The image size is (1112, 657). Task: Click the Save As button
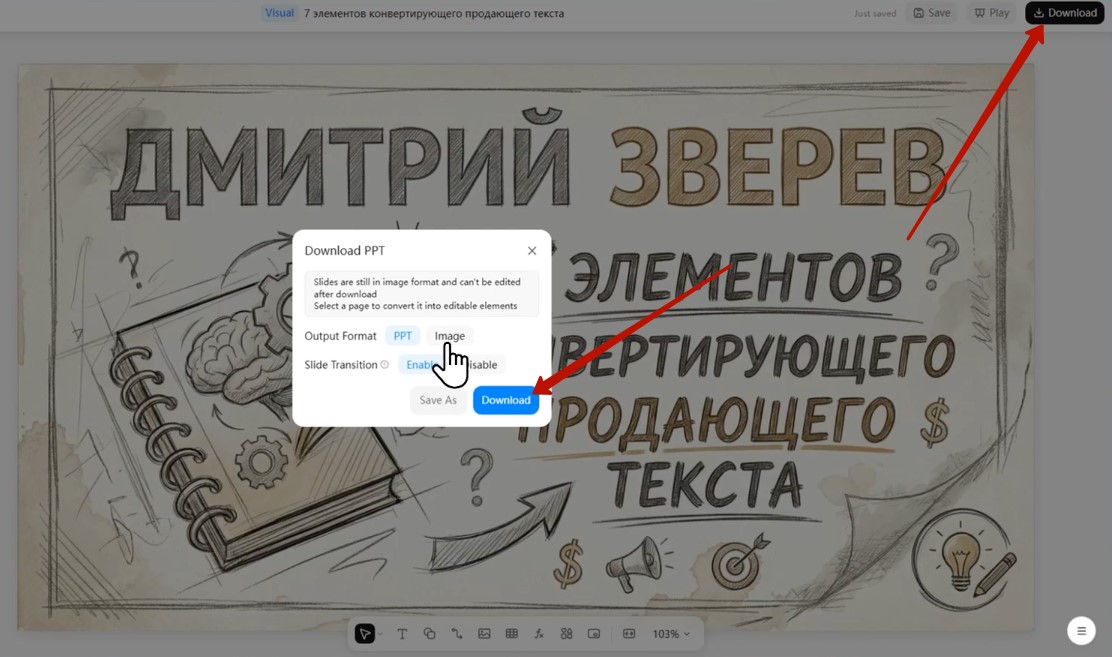pos(438,400)
